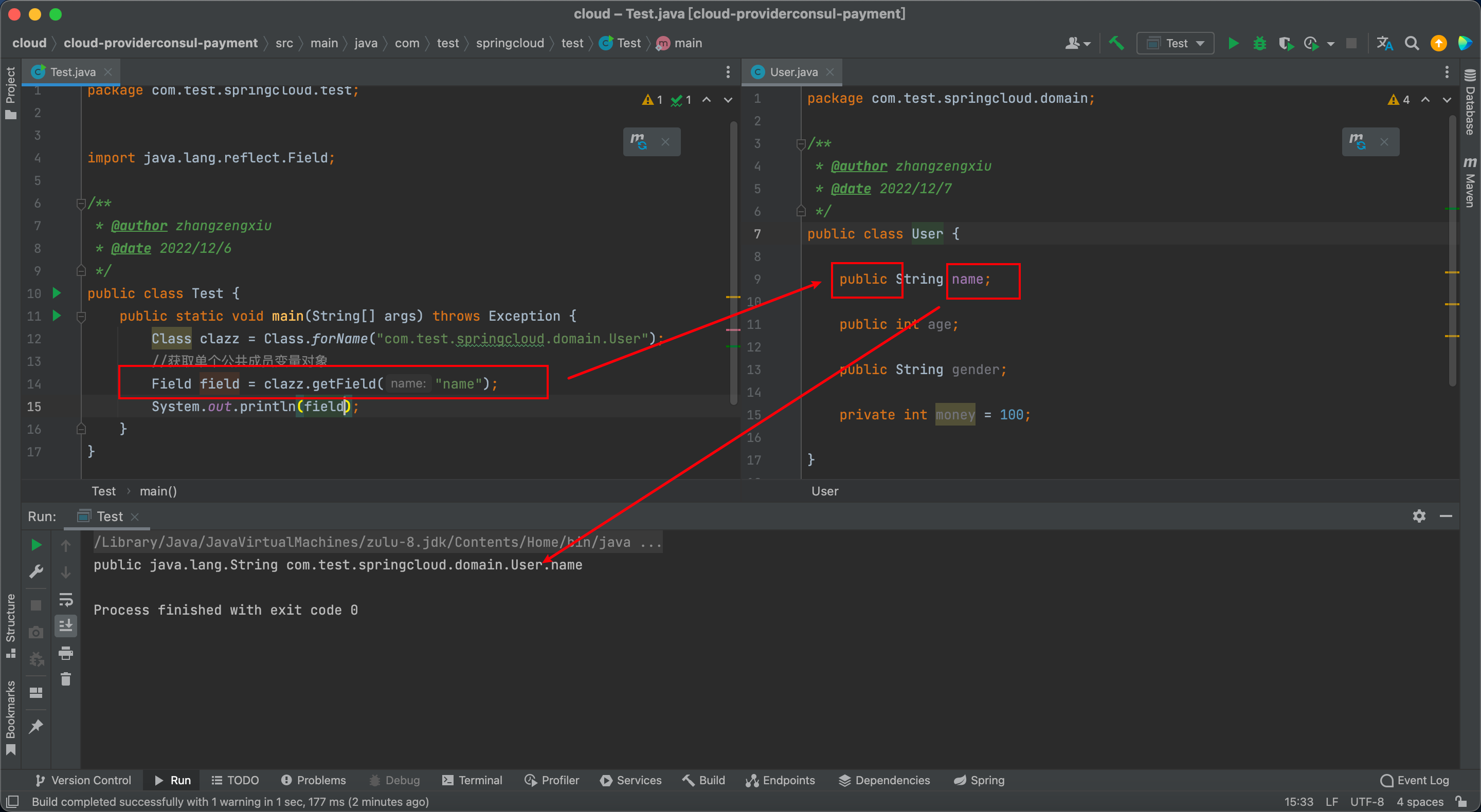The image size is (1481, 812).
Task: Toggle Scroll to End in console
Action: click(x=65, y=626)
